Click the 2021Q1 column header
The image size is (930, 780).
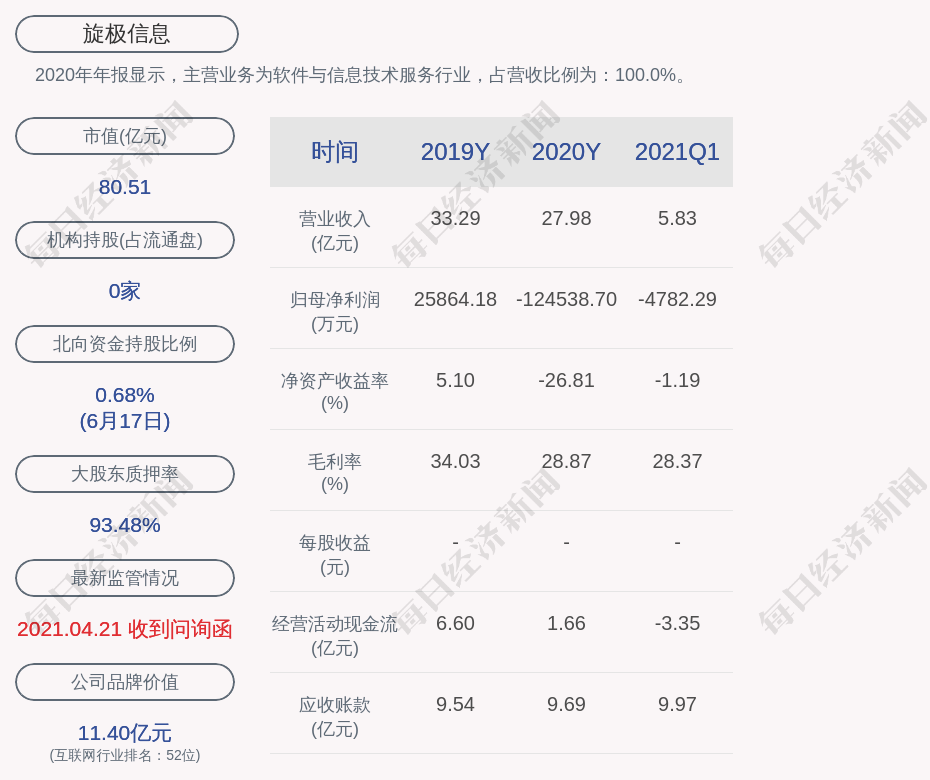click(x=677, y=152)
